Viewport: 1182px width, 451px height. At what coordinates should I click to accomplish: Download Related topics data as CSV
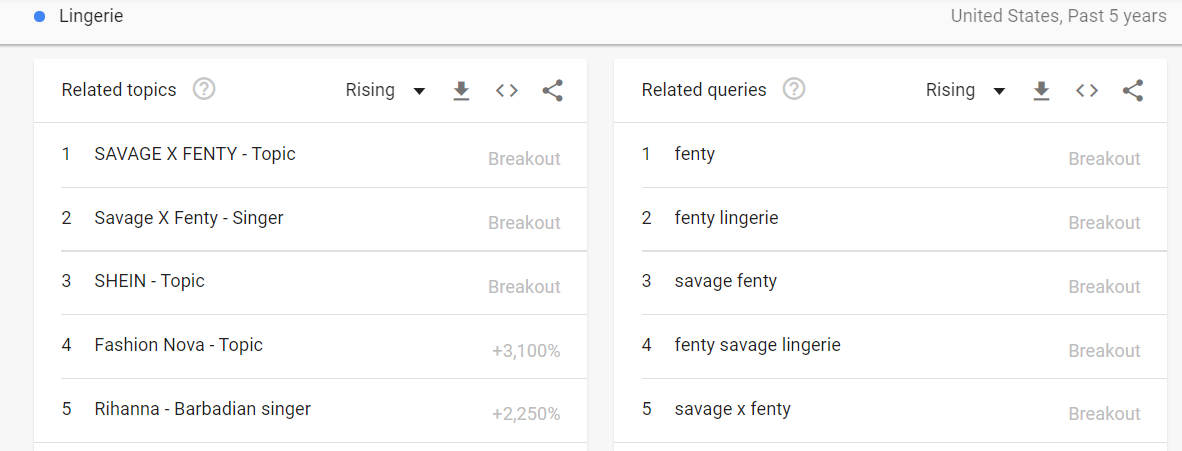[461, 91]
